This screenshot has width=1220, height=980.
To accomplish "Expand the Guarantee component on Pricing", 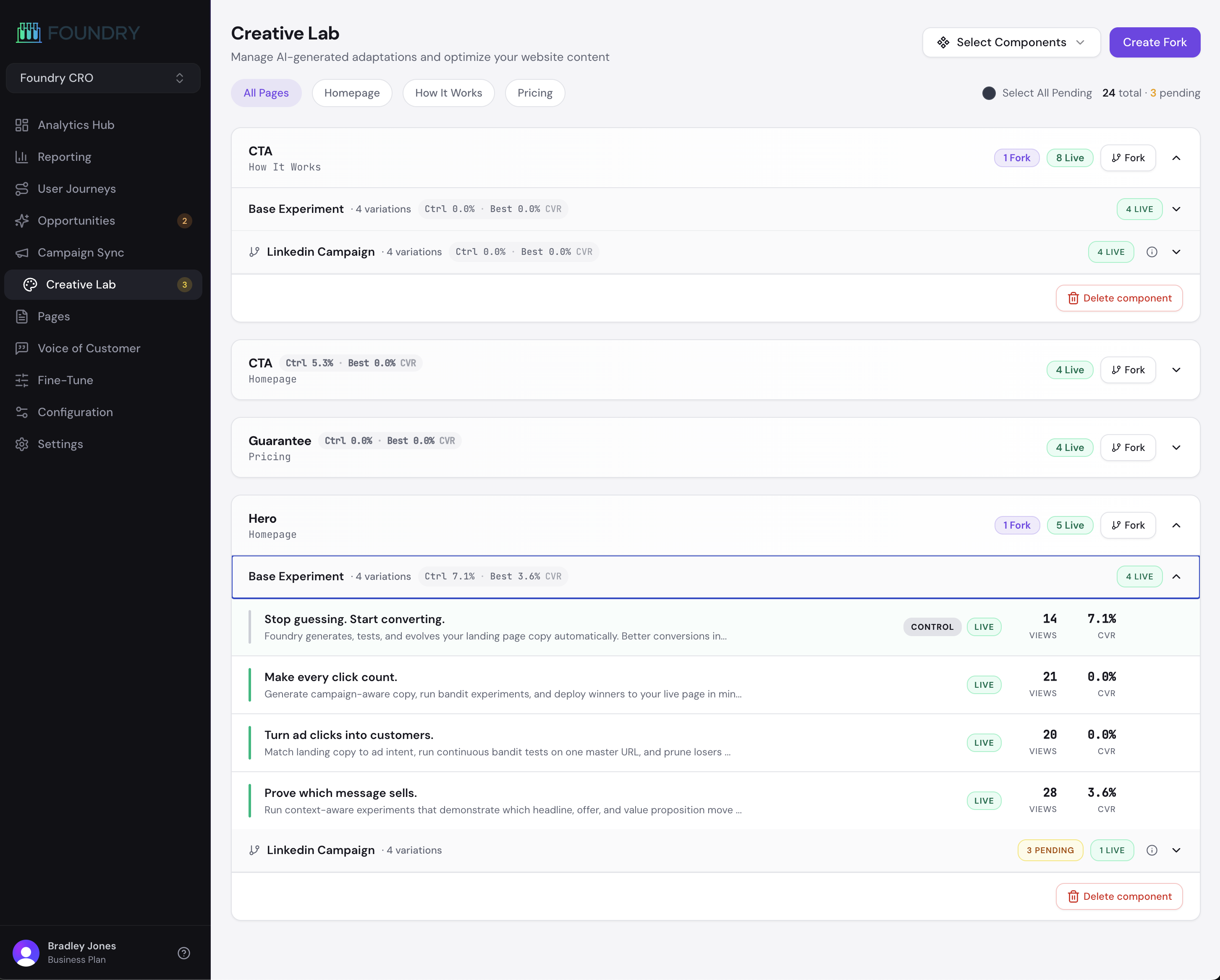I will [1176, 447].
